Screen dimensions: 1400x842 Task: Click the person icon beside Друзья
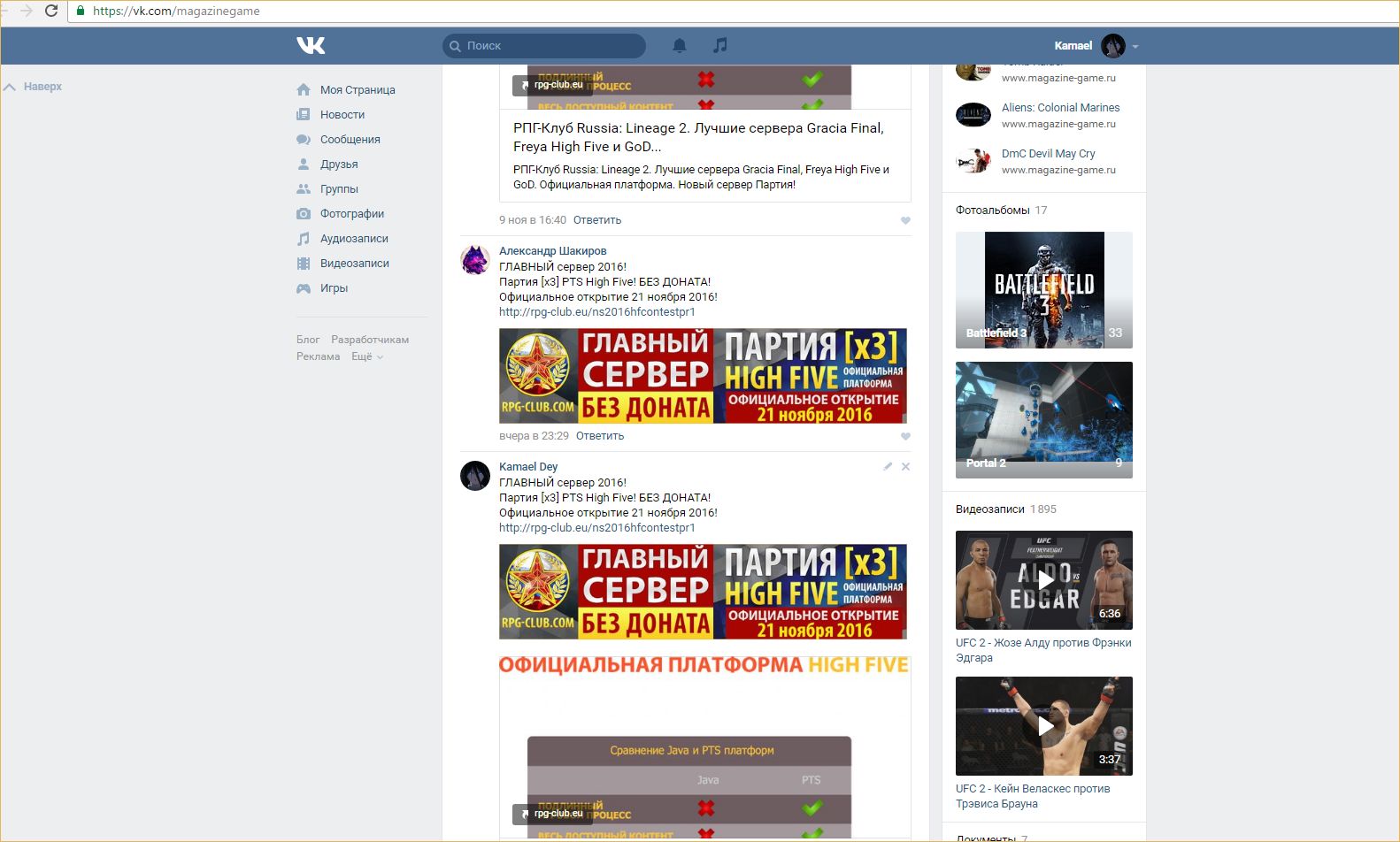click(304, 164)
